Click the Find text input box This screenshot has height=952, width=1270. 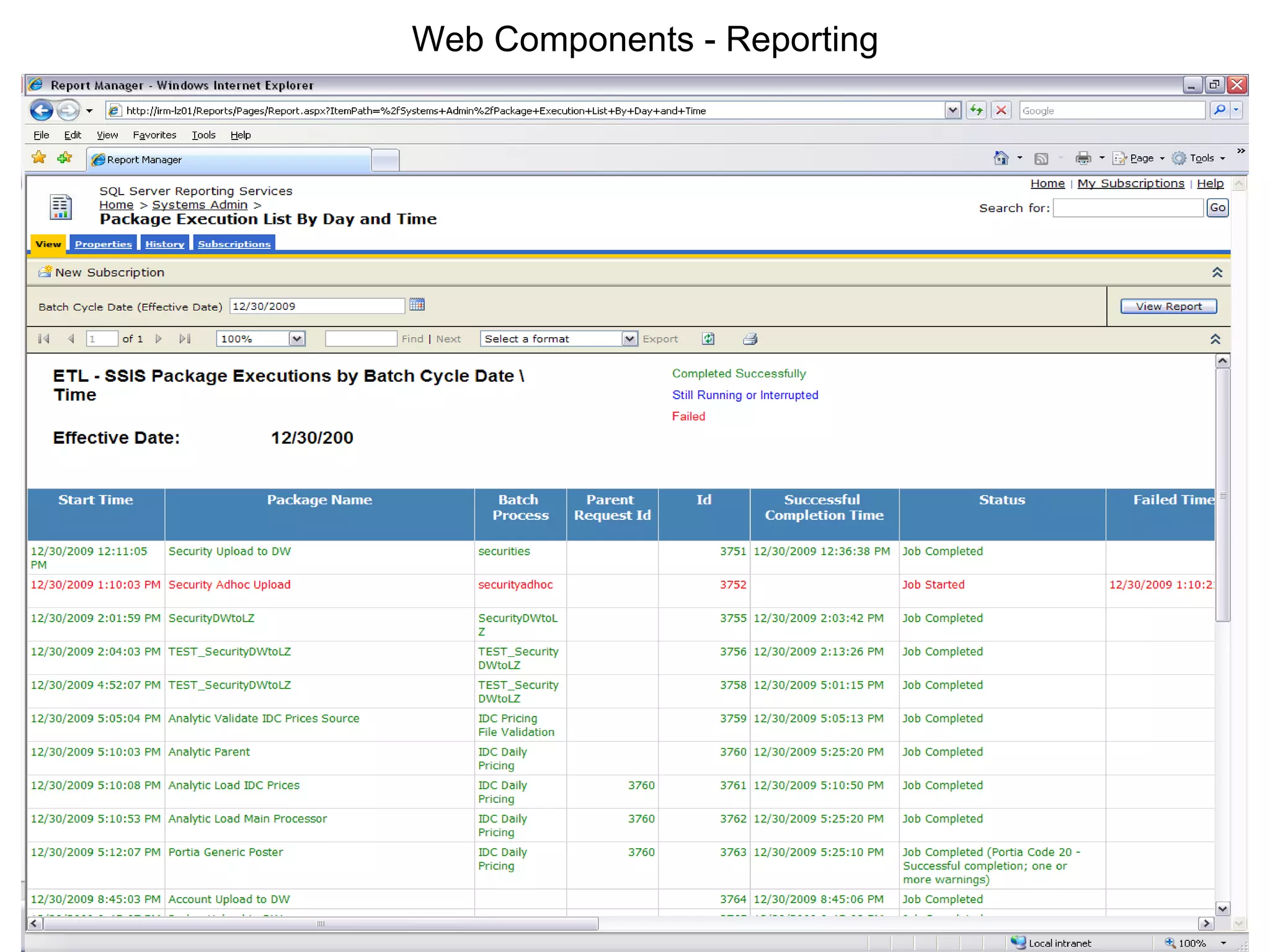point(361,338)
